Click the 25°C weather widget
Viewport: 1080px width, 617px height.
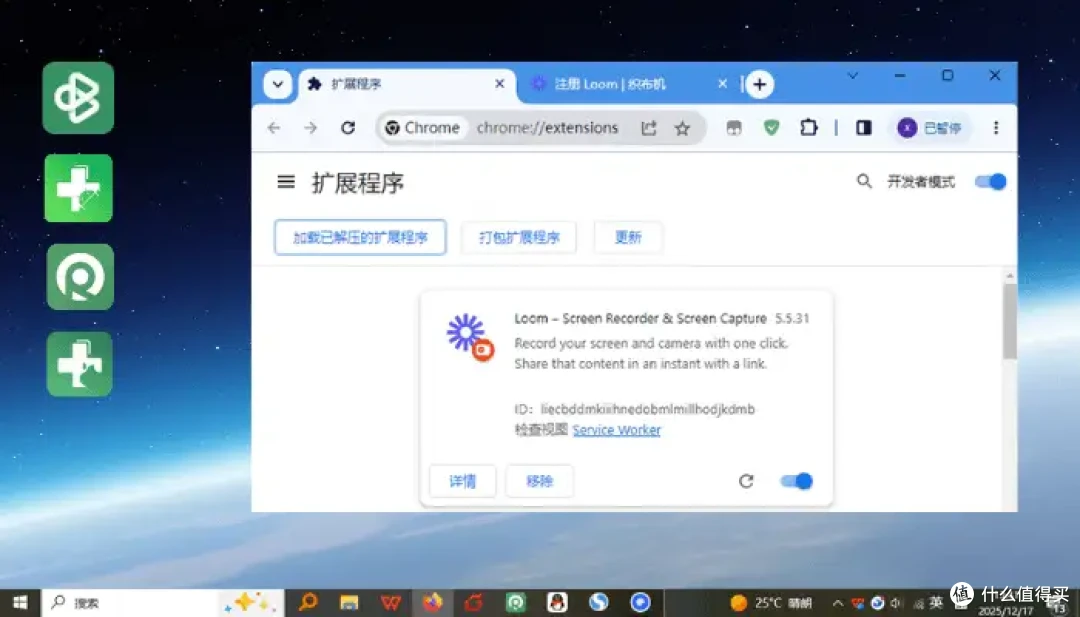click(771, 603)
